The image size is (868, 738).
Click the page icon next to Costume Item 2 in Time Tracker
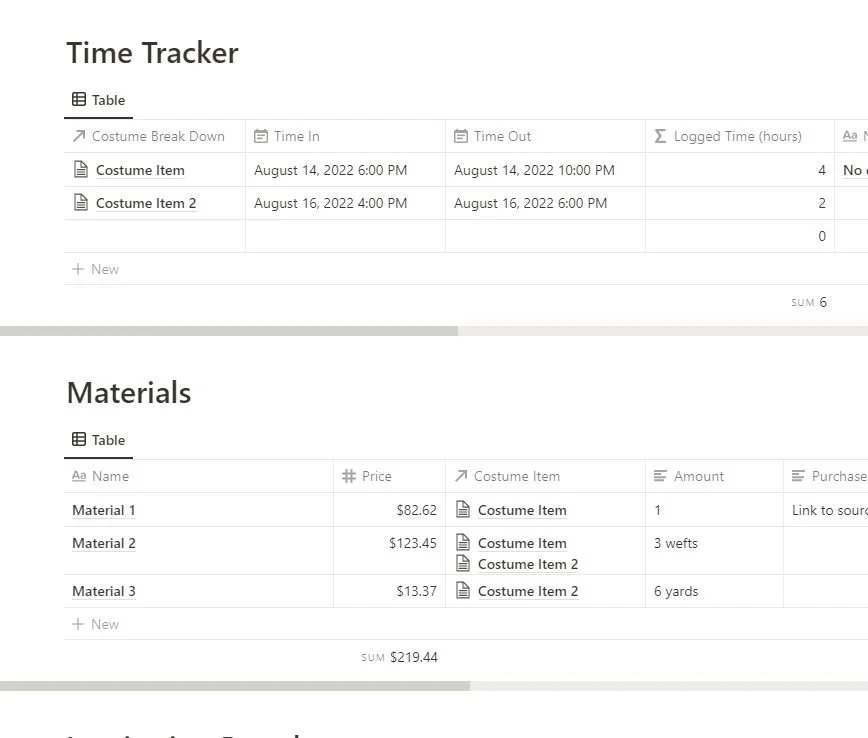pos(81,203)
